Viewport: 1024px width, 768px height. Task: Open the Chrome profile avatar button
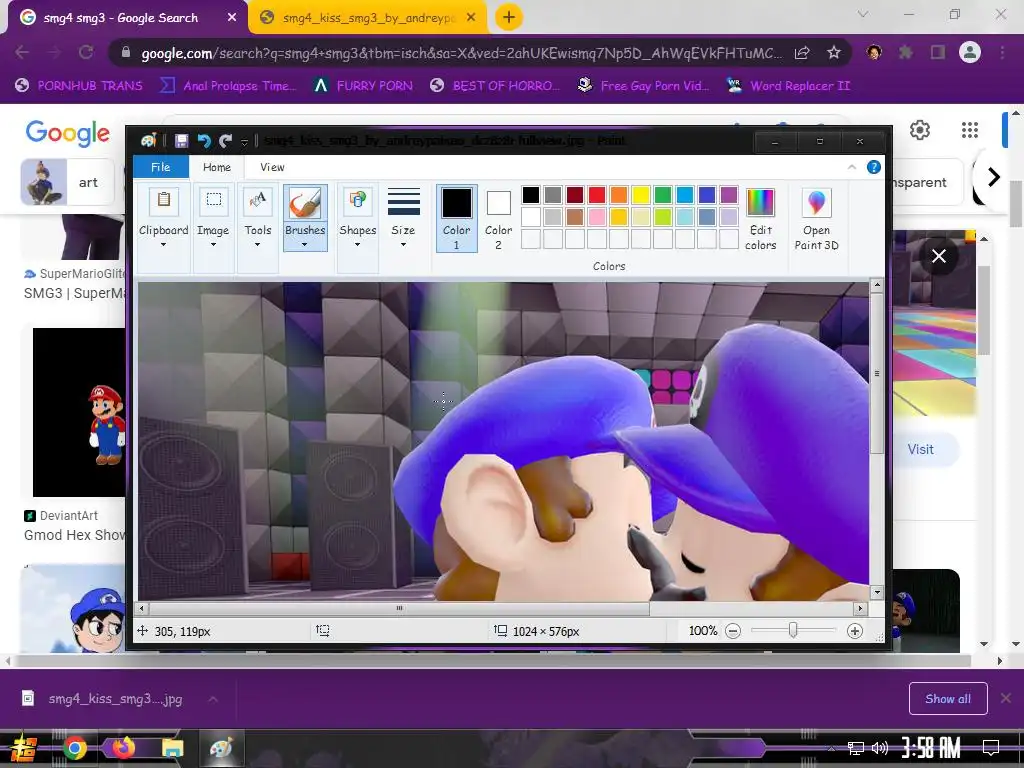(x=970, y=52)
